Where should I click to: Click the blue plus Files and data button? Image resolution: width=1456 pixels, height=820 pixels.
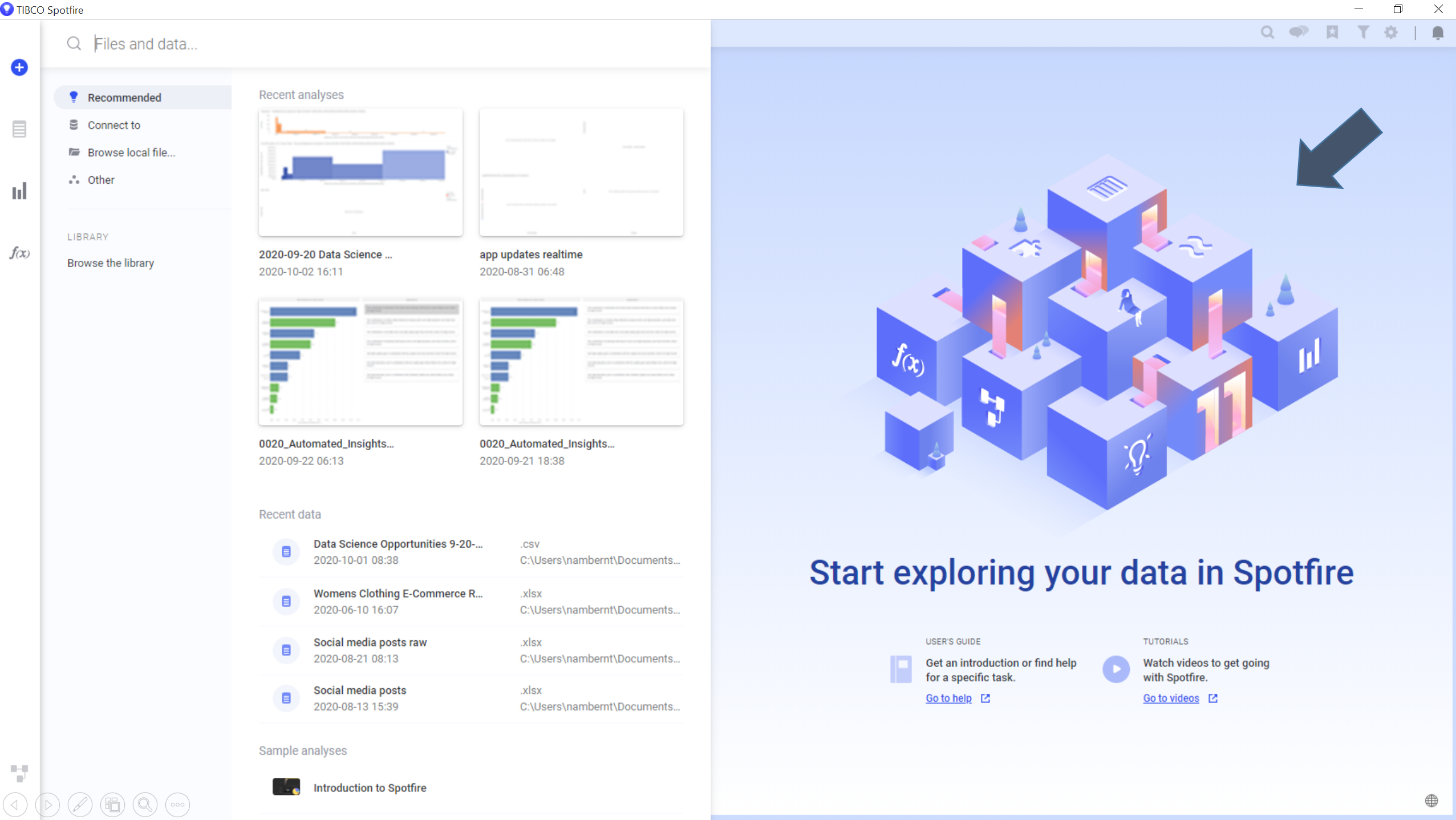point(19,67)
